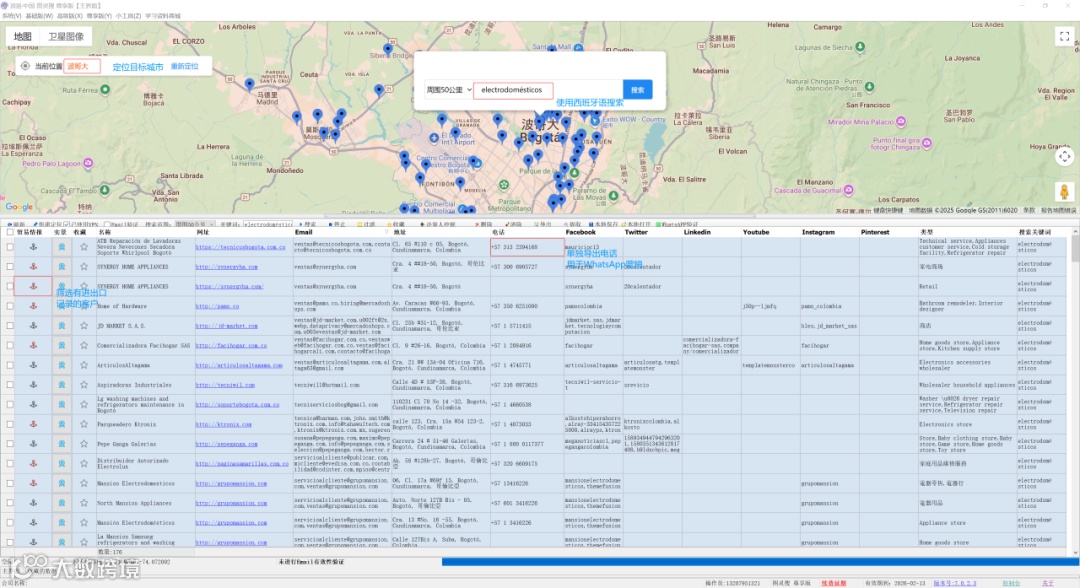This screenshot has height=588, width=1080.
Task: Switch map to 地图 view tab
Action: (23, 36)
